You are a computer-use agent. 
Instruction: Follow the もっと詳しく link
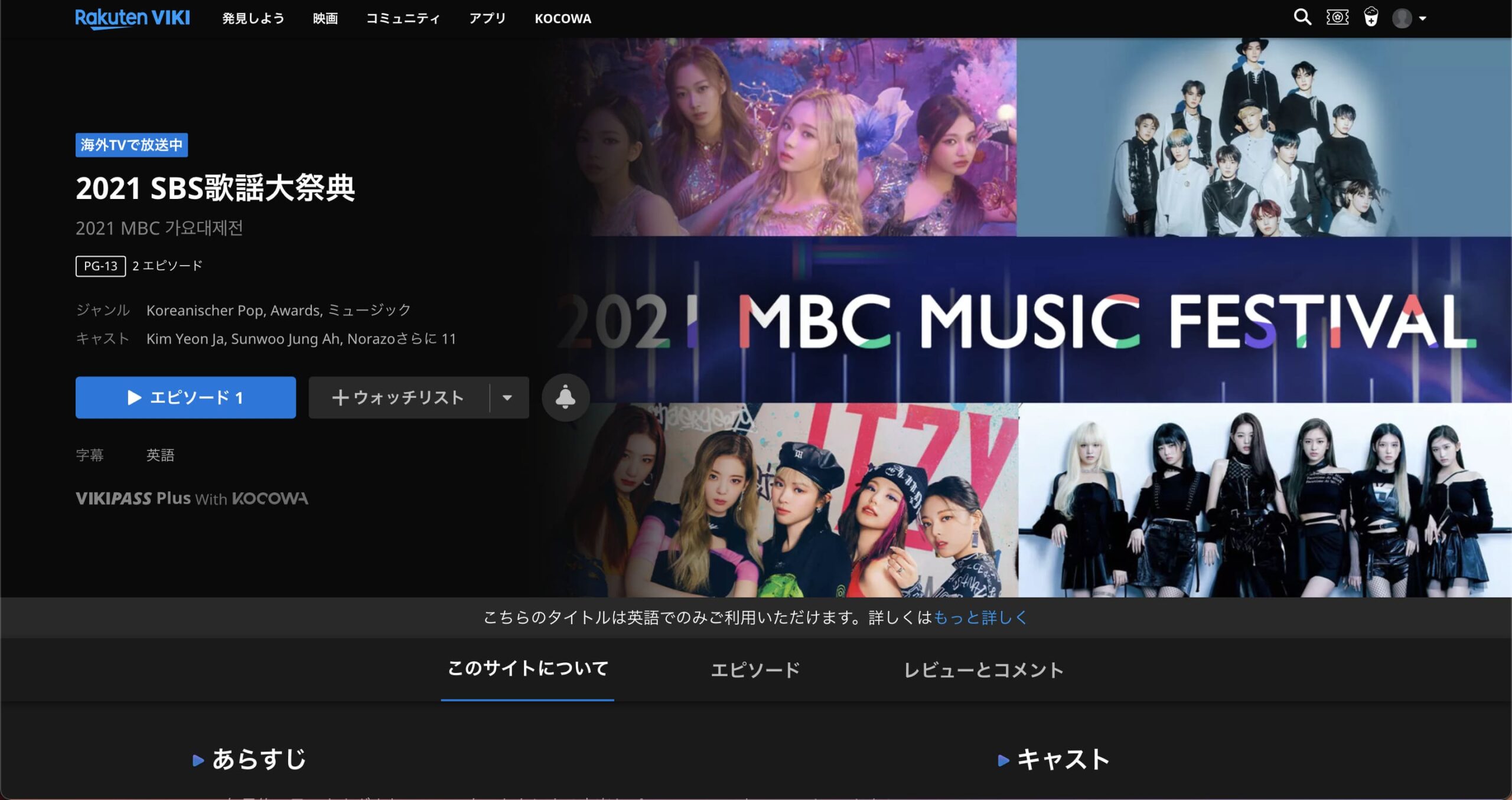point(980,618)
